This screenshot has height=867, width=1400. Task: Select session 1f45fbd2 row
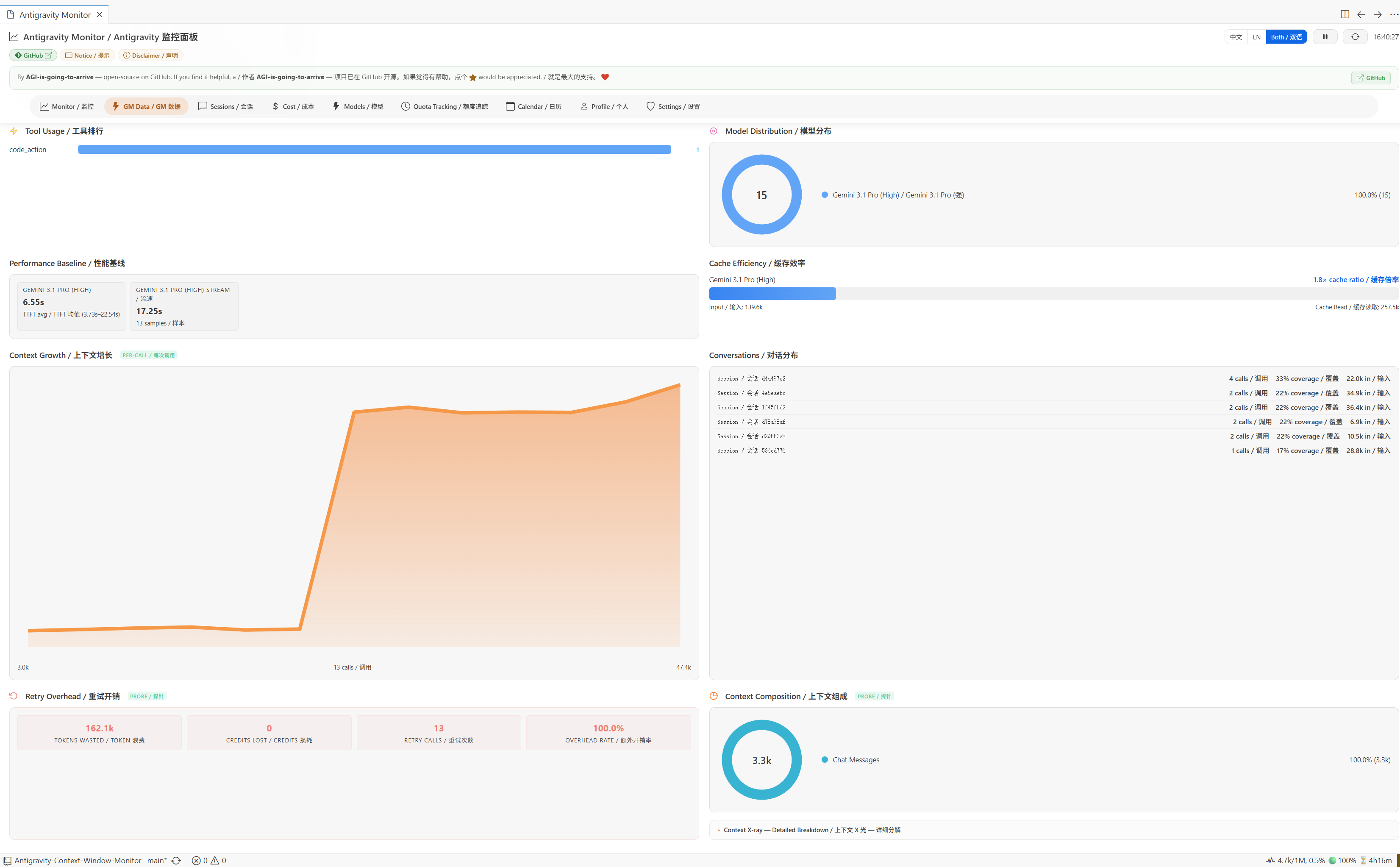[x=1054, y=407]
